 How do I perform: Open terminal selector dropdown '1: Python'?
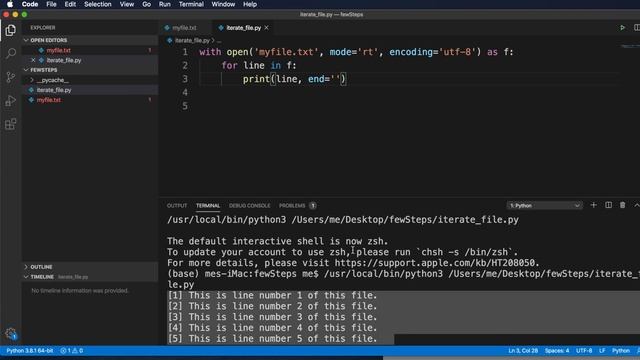pyautogui.click(x=544, y=205)
